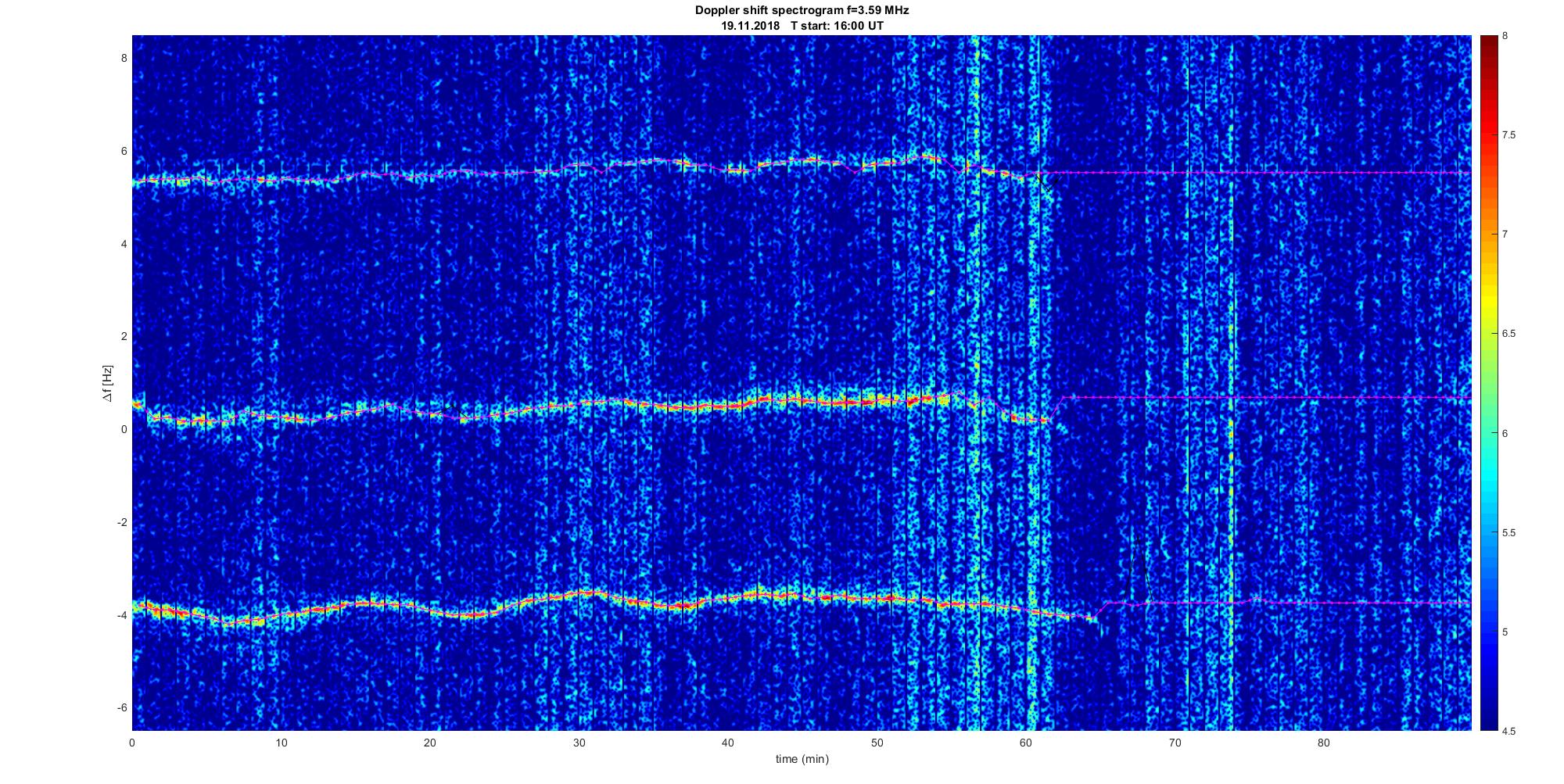This screenshot has width=1564, height=784.
Task: Pick the colorbar tick label 4.5
Action: click(1508, 732)
